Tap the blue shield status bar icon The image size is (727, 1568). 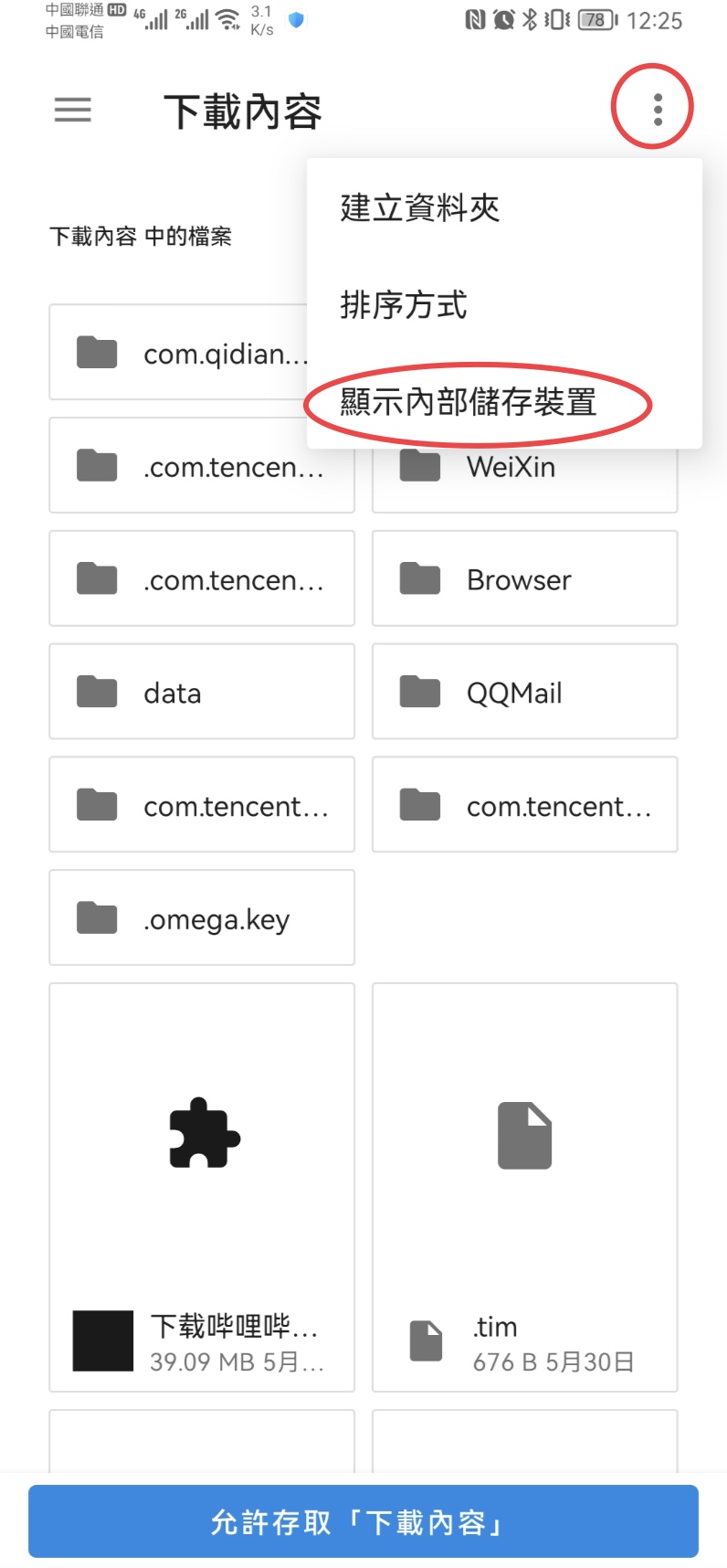pyautogui.click(x=296, y=19)
